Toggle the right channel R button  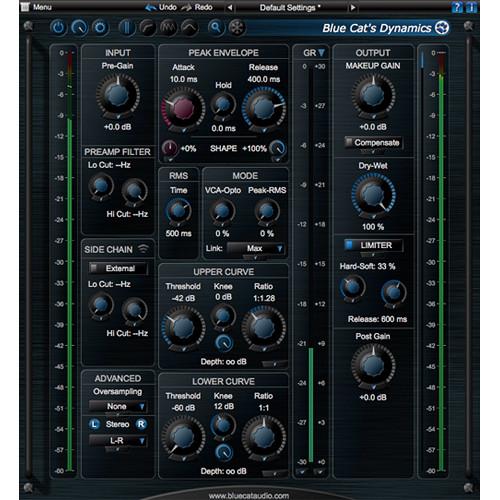click(x=141, y=424)
